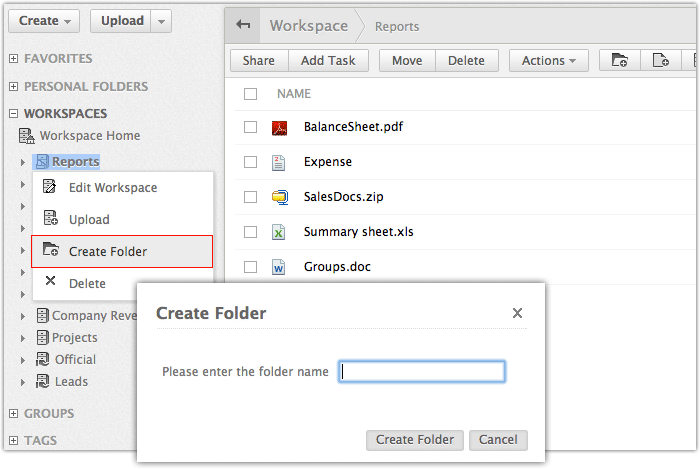
Task: Click the Leads workspace icon
Action: click(42, 381)
